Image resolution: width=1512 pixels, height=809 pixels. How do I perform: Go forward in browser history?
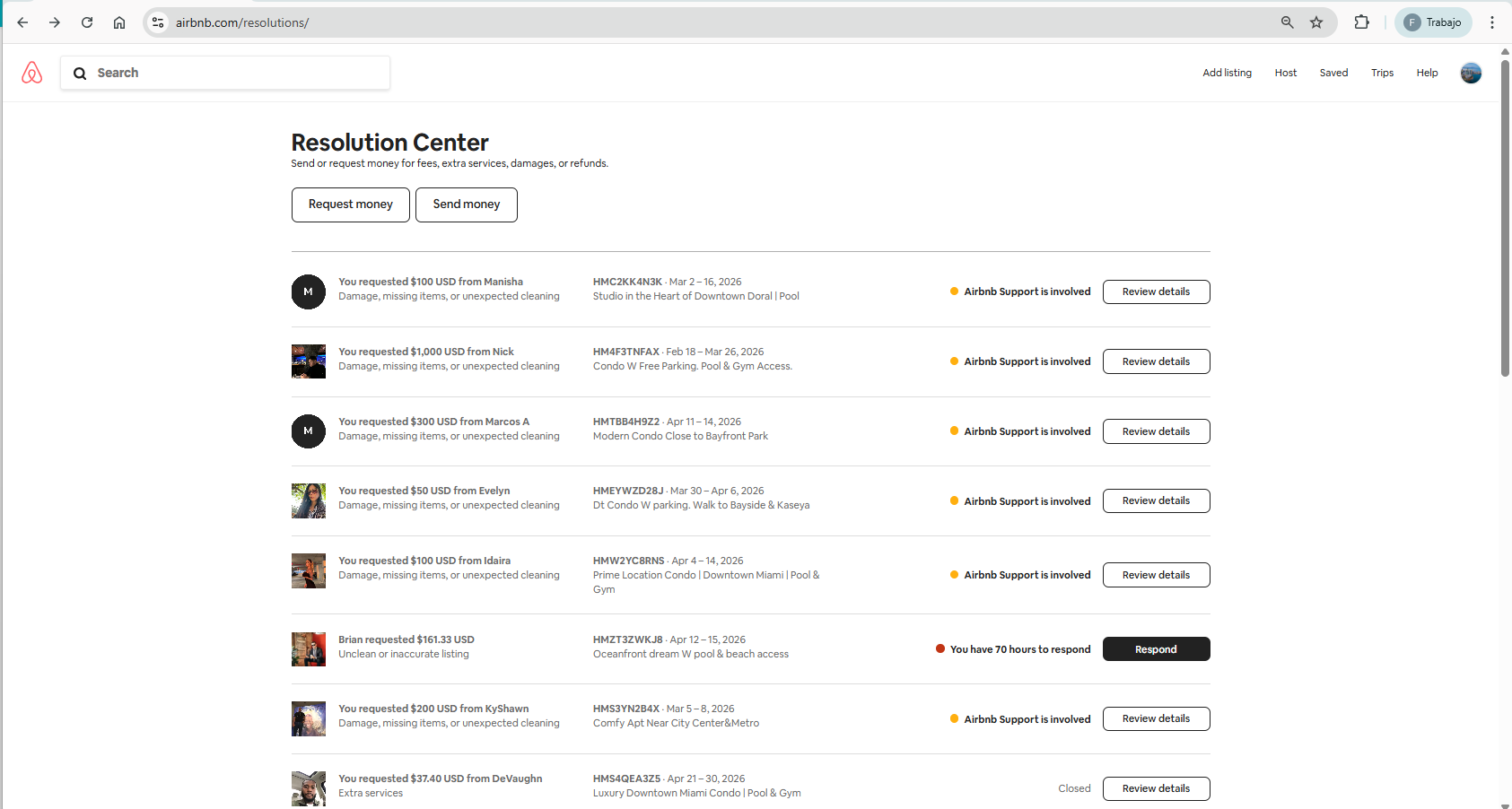pos(55,22)
